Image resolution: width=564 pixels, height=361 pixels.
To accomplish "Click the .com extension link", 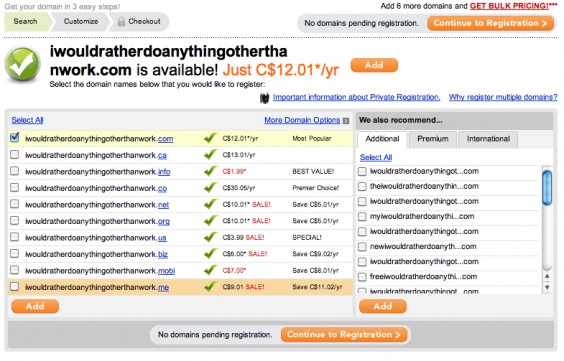I will coord(165,139).
